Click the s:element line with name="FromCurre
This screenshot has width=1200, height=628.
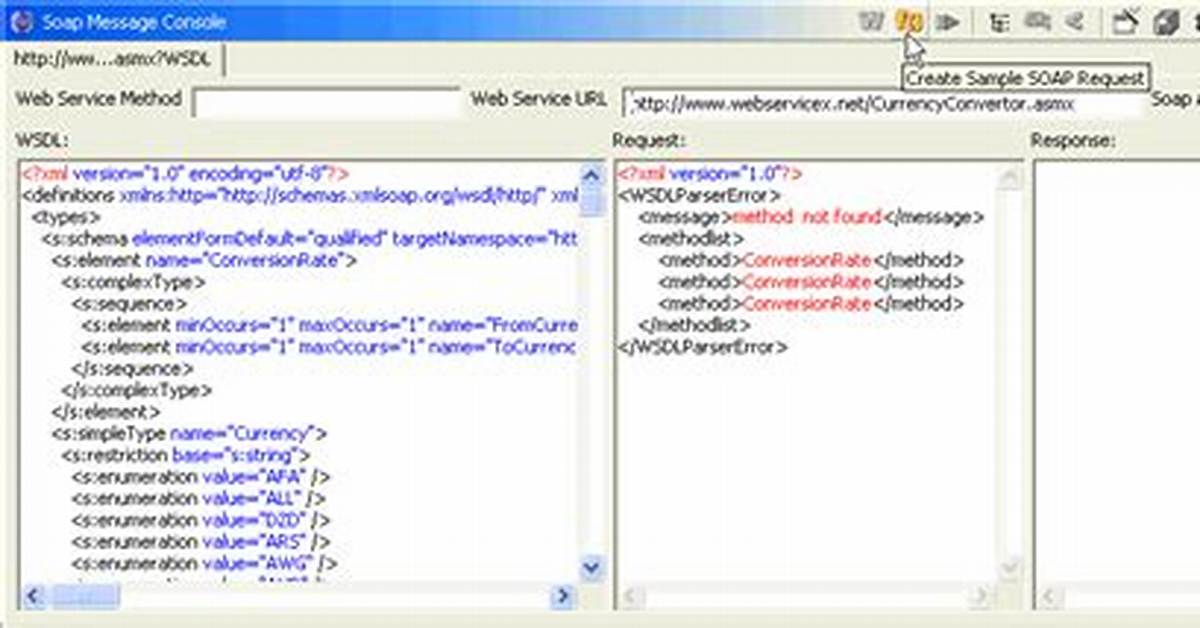pyautogui.click(x=330, y=326)
